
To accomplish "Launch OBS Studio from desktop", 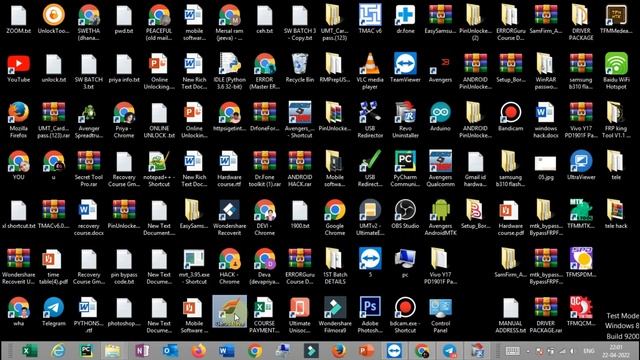I will click(x=405, y=214).
